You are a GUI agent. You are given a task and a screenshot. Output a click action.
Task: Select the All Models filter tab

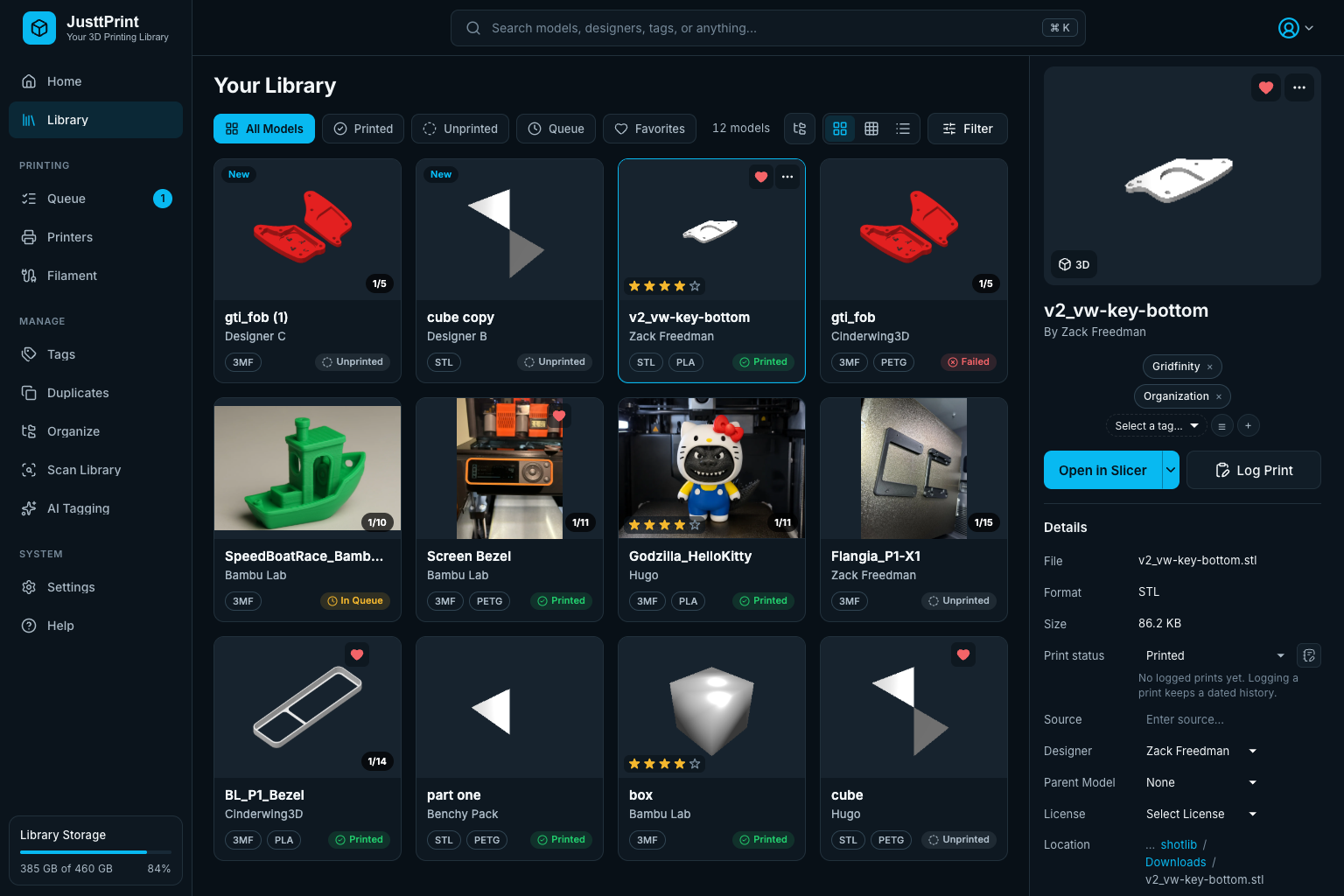[x=264, y=129]
